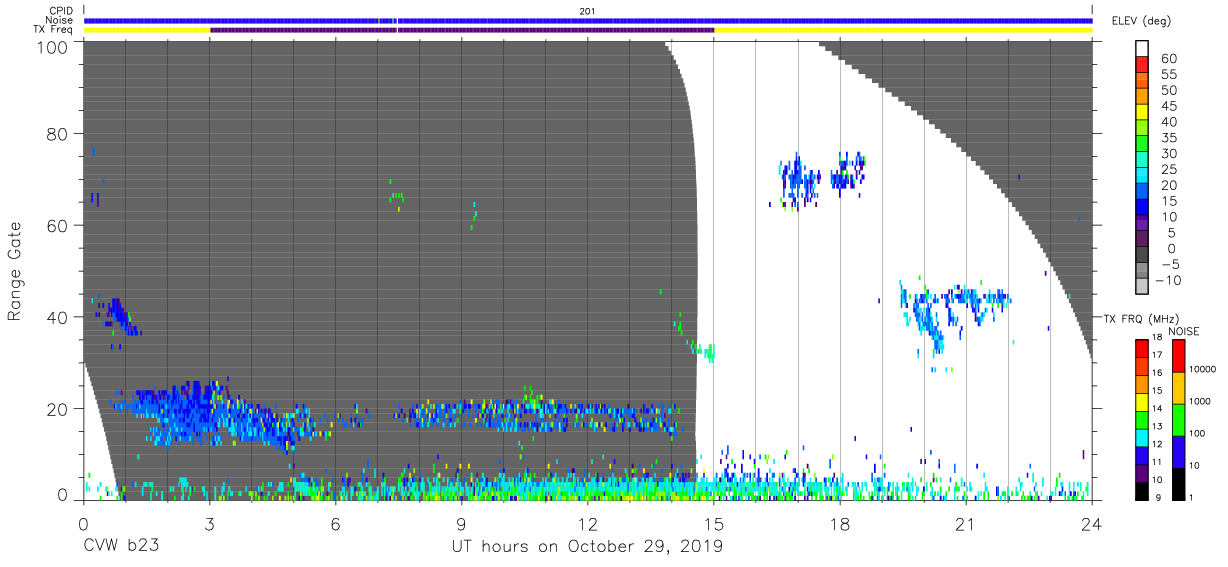Click the Range Gate axis label

click(15, 271)
